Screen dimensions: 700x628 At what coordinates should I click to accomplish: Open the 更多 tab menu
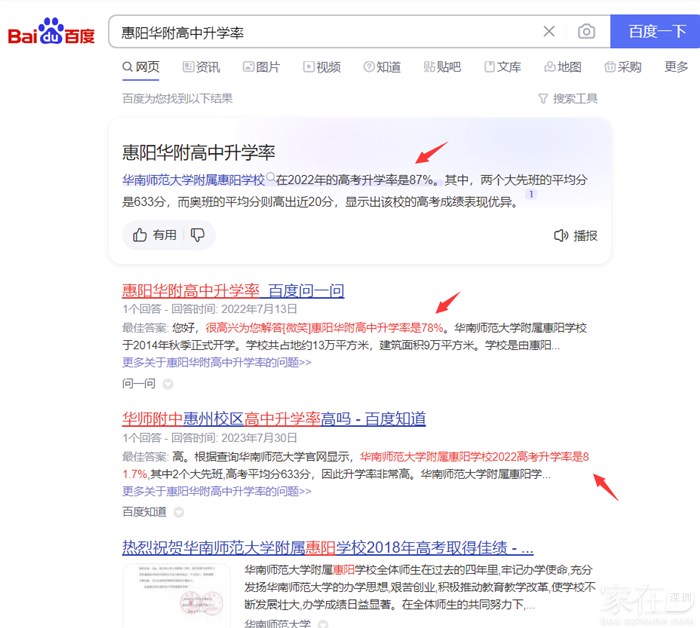pyautogui.click(x=676, y=67)
